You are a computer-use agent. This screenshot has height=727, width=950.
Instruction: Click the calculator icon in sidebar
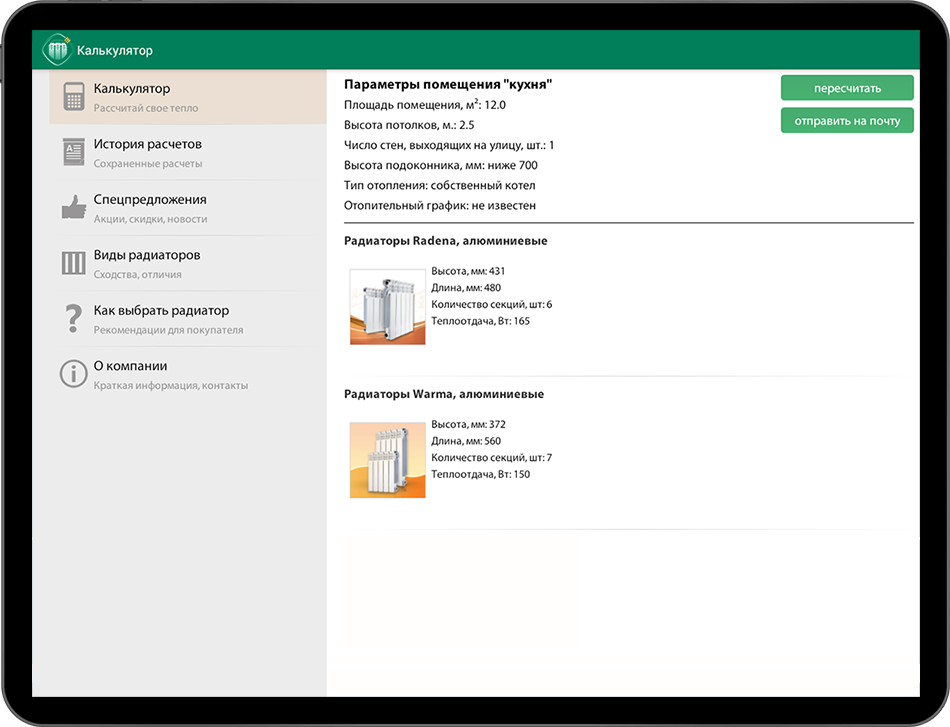pyautogui.click(x=74, y=97)
